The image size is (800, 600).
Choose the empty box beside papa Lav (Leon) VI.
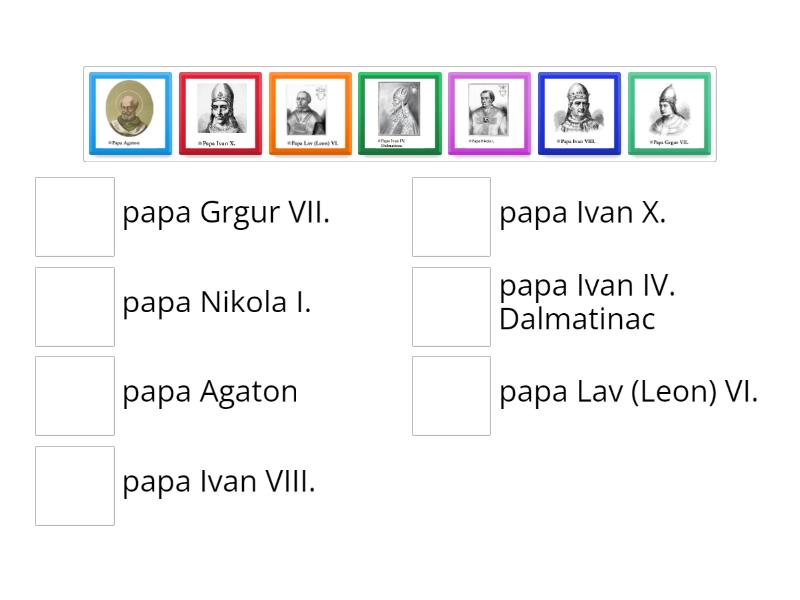[x=451, y=396]
